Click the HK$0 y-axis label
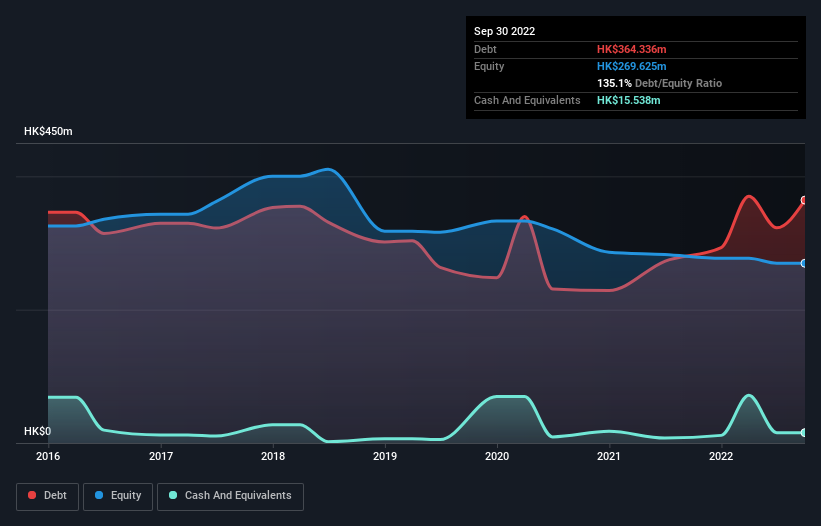Viewport: 821px width, 526px height. click(x=38, y=431)
